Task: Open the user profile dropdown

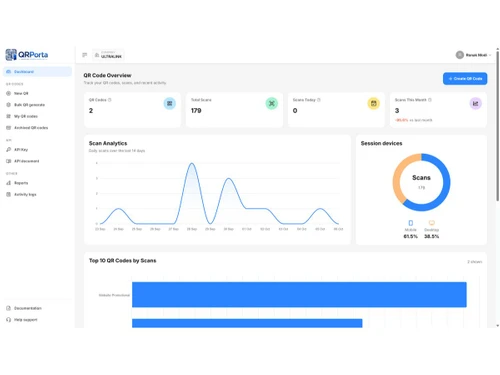Action: pos(473,55)
